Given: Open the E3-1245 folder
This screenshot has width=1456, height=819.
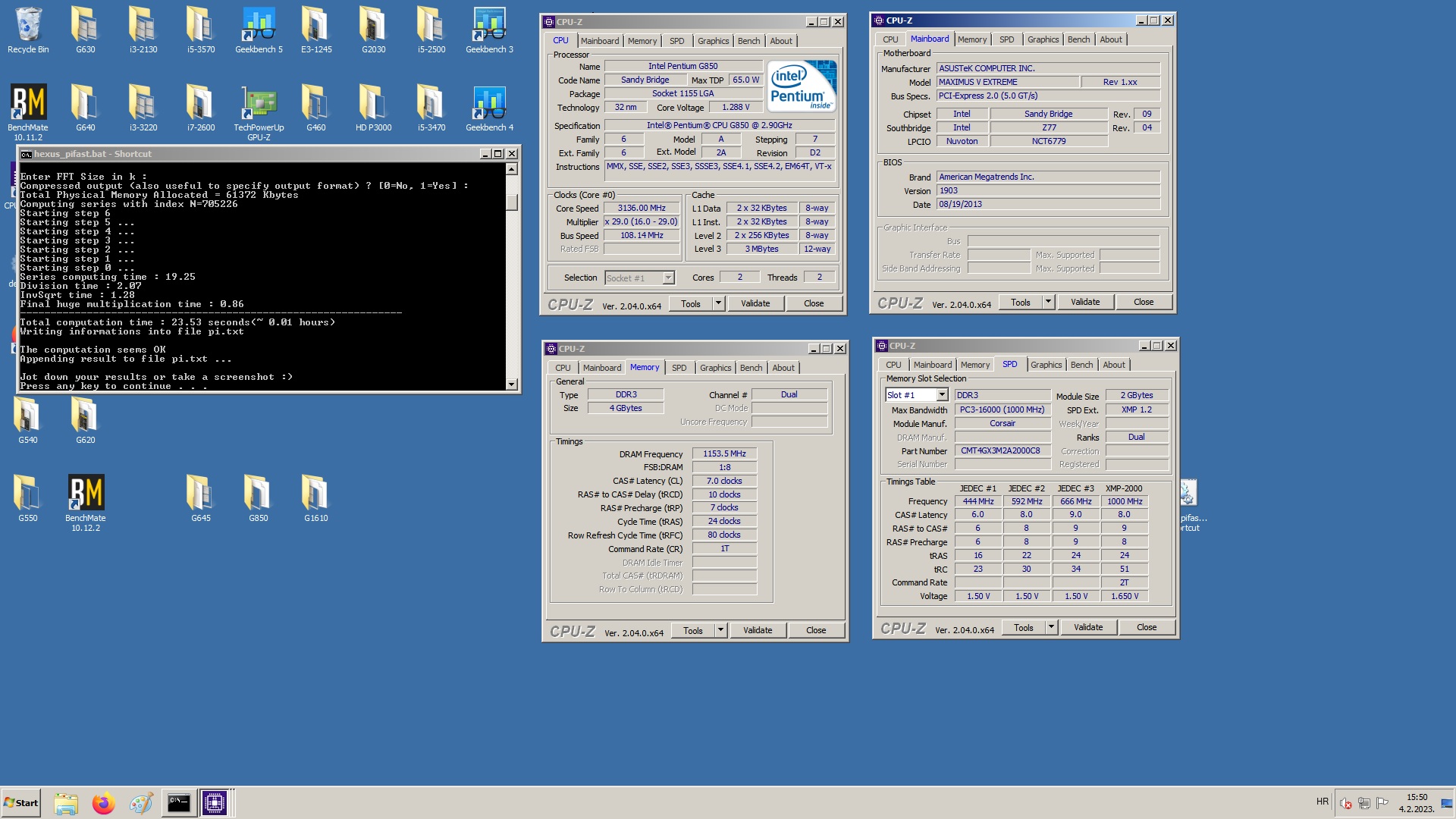Looking at the screenshot, I should coord(316,30).
